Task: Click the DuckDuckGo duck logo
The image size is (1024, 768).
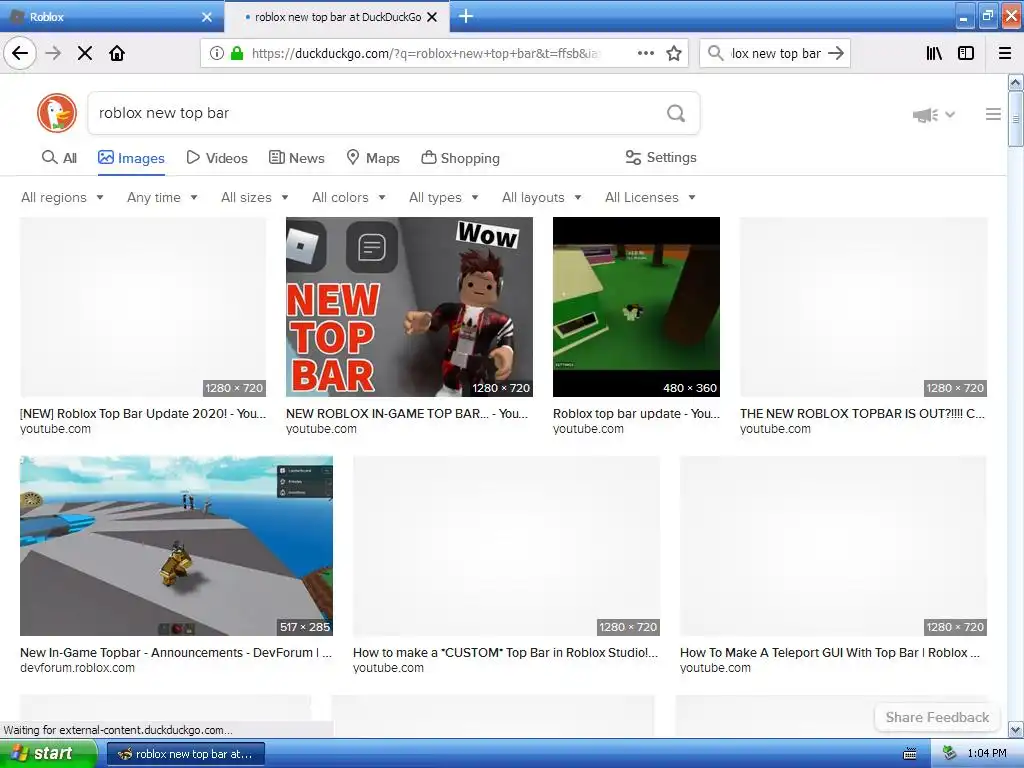Action: coord(57,113)
